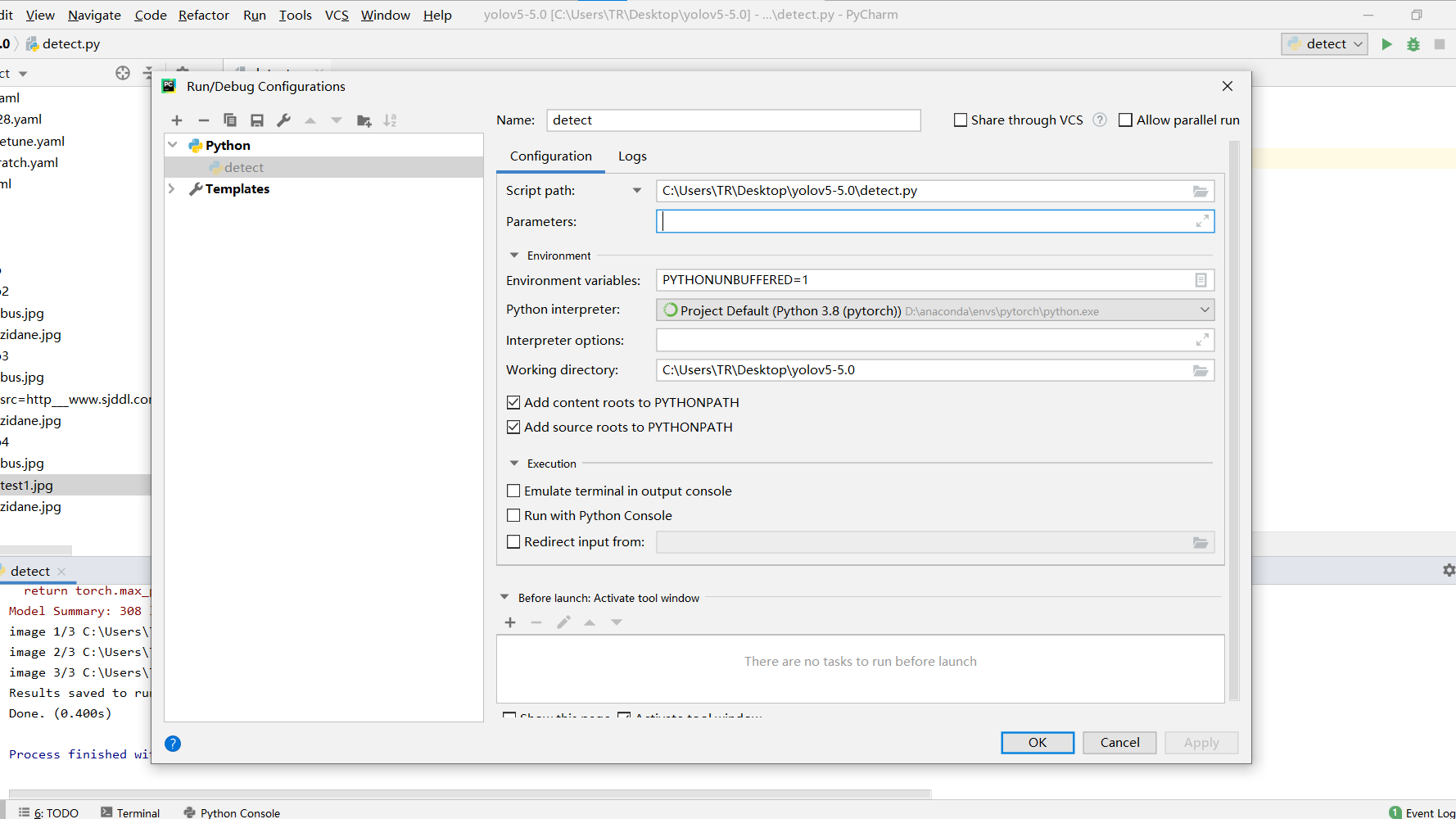This screenshot has width=1456, height=819.
Task: Click in the Name input field
Action: tap(734, 120)
